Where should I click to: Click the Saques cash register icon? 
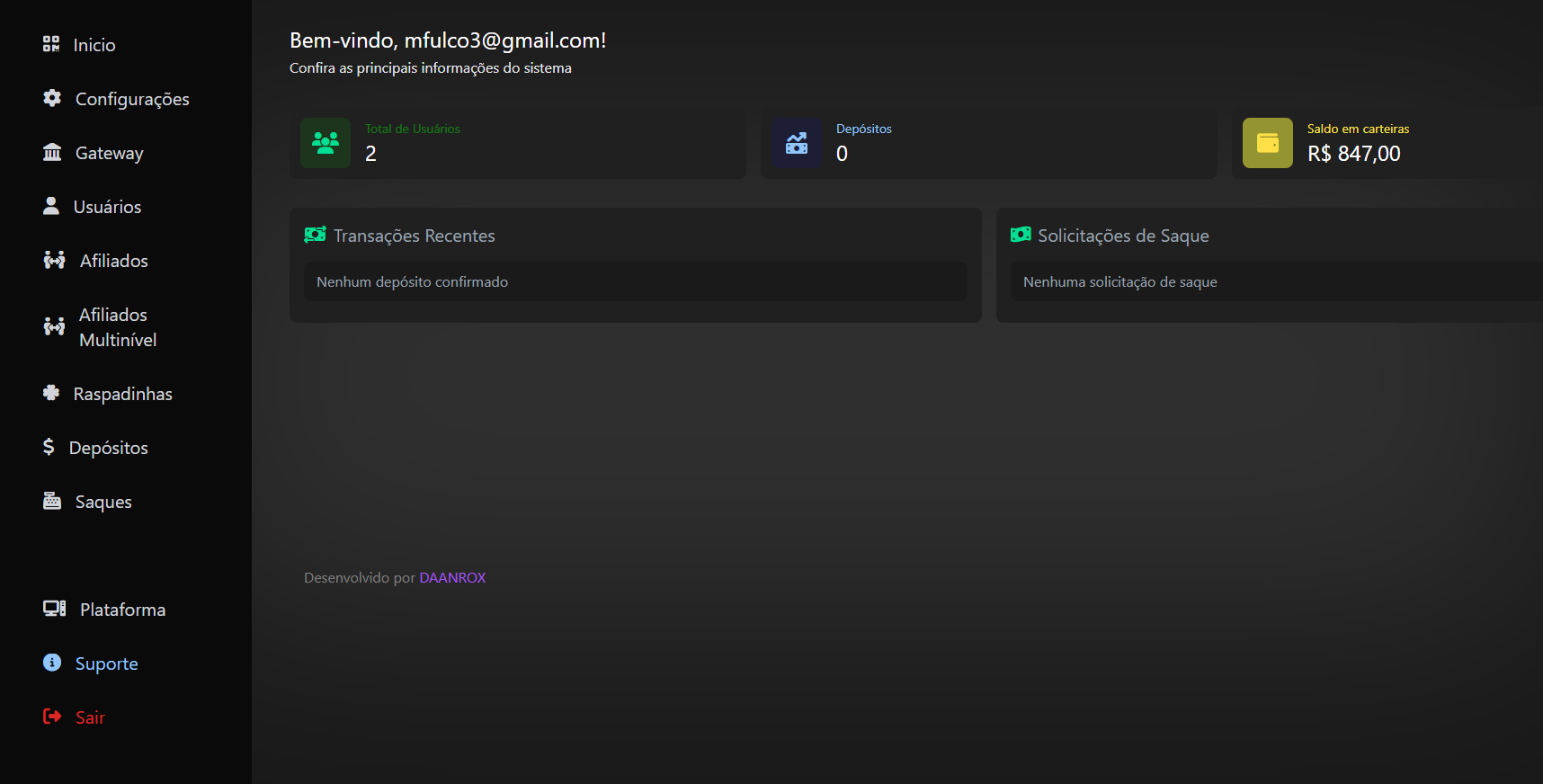click(52, 501)
